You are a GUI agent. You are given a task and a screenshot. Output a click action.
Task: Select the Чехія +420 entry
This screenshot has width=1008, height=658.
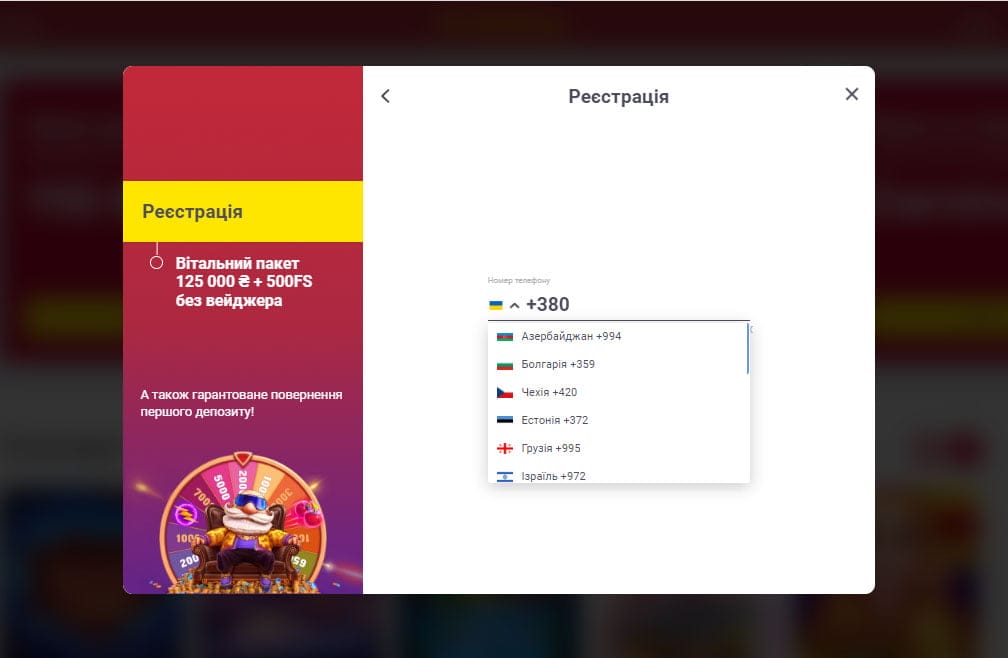pos(549,393)
